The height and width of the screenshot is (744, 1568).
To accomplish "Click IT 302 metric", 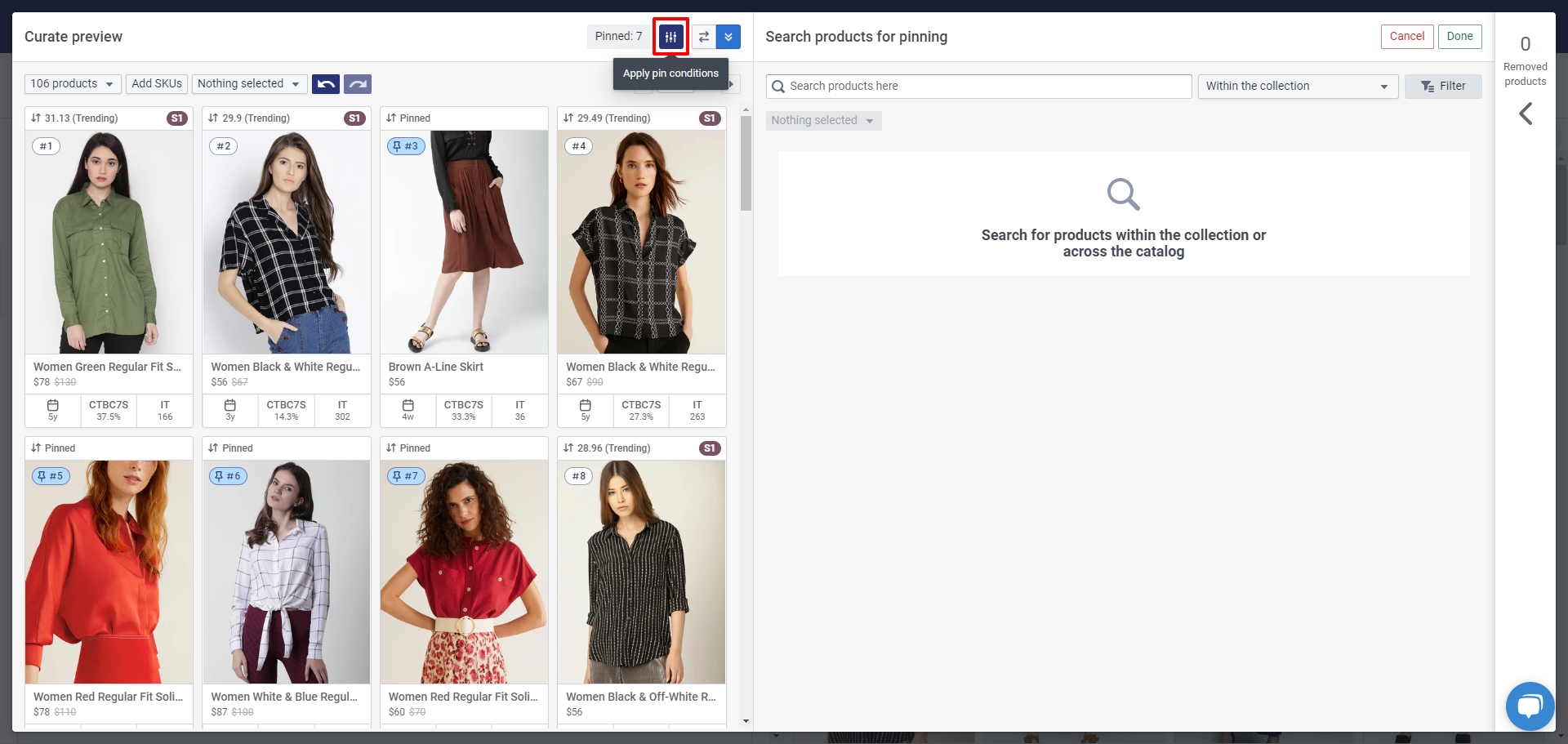I will pos(342,411).
